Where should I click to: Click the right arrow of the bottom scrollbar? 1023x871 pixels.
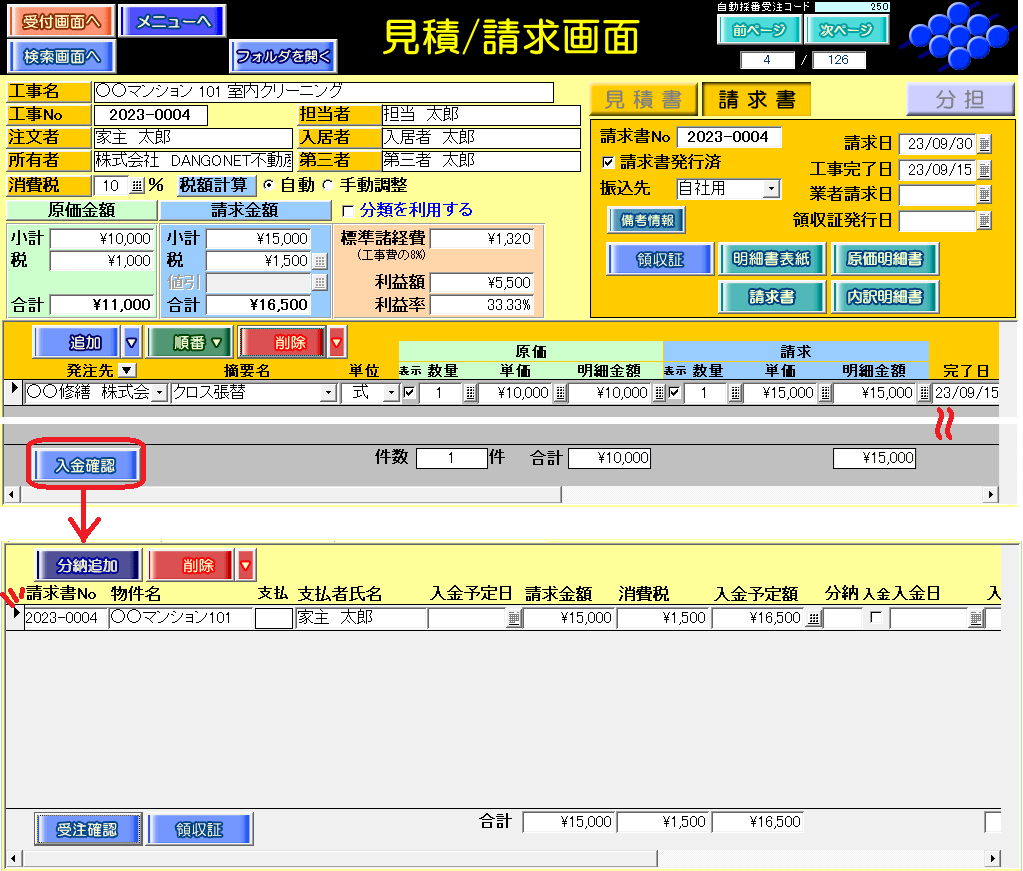click(x=992, y=859)
